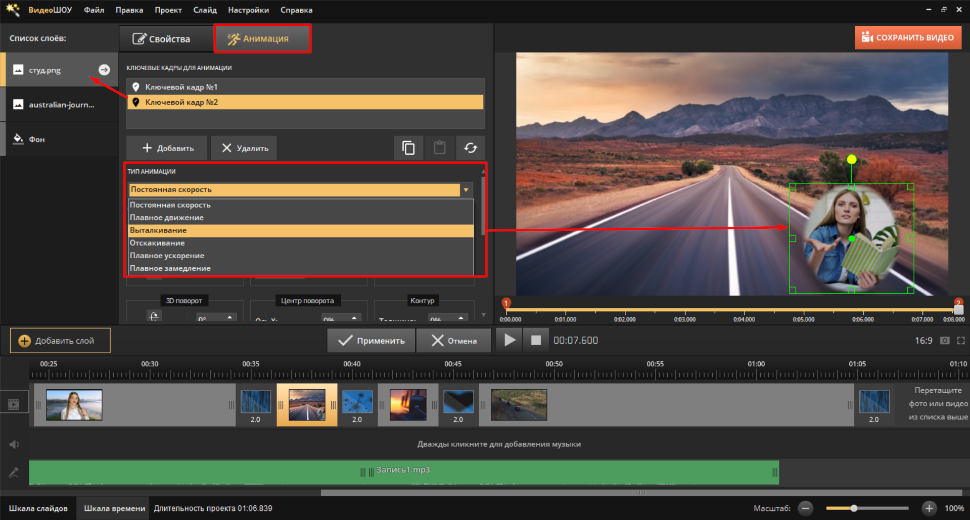Click the Удалить keyframe button
The height and width of the screenshot is (520, 970).
tap(244, 148)
